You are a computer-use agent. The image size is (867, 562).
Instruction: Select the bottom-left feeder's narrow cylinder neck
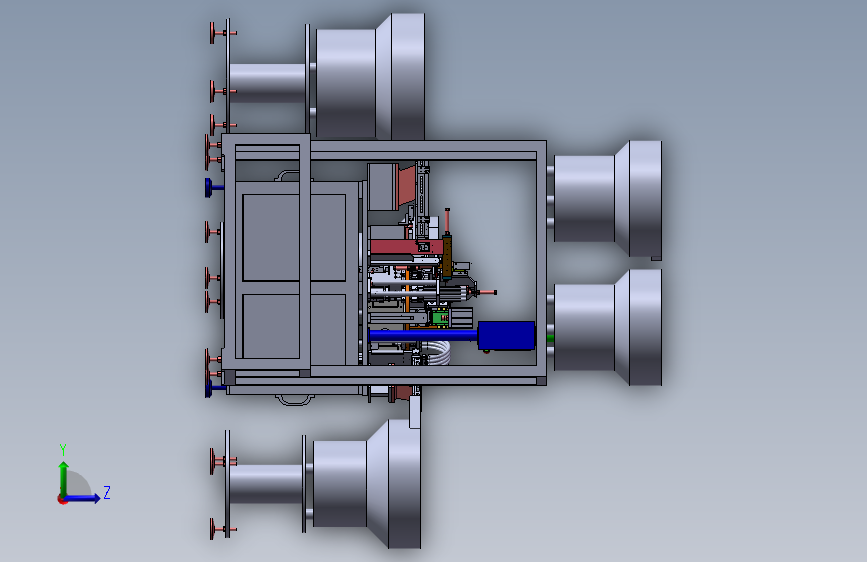[x=267, y=484]
